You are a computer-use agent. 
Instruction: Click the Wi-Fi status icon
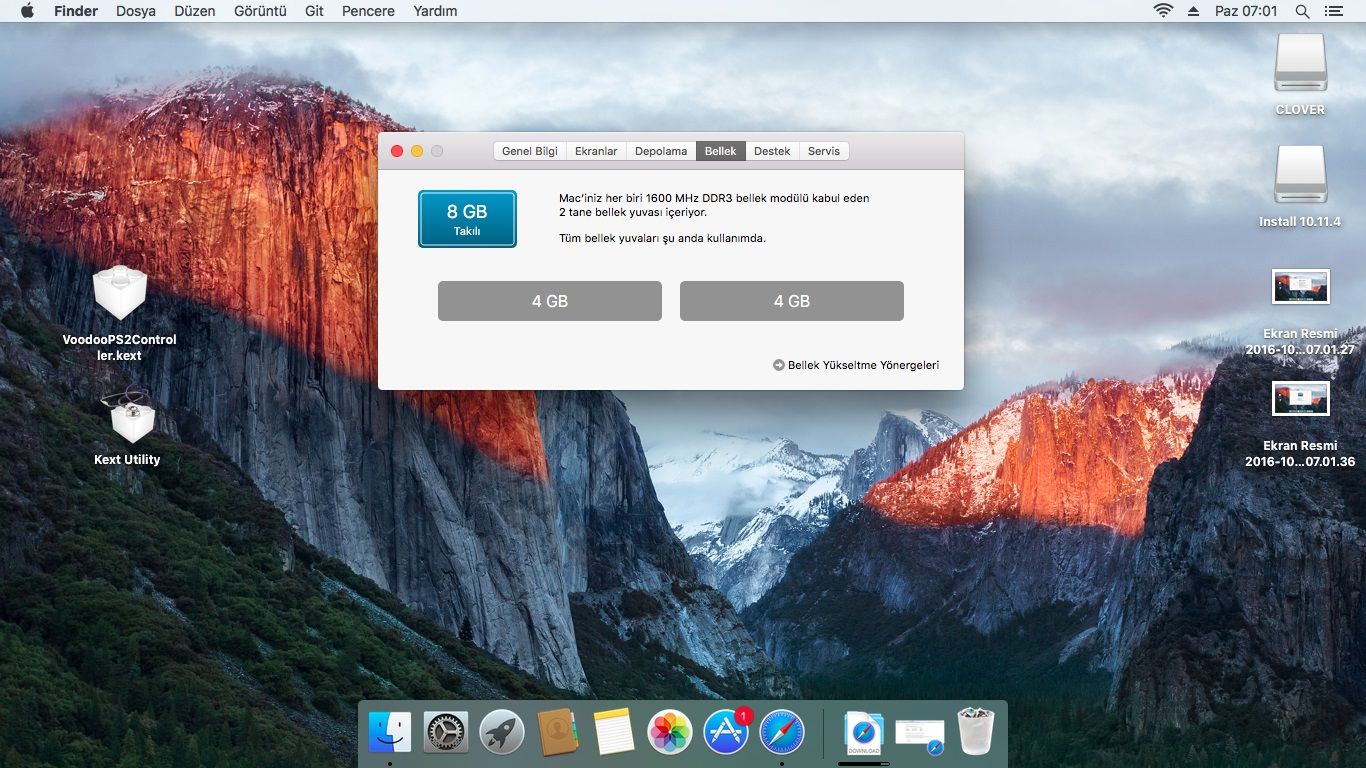(1163, 11)
